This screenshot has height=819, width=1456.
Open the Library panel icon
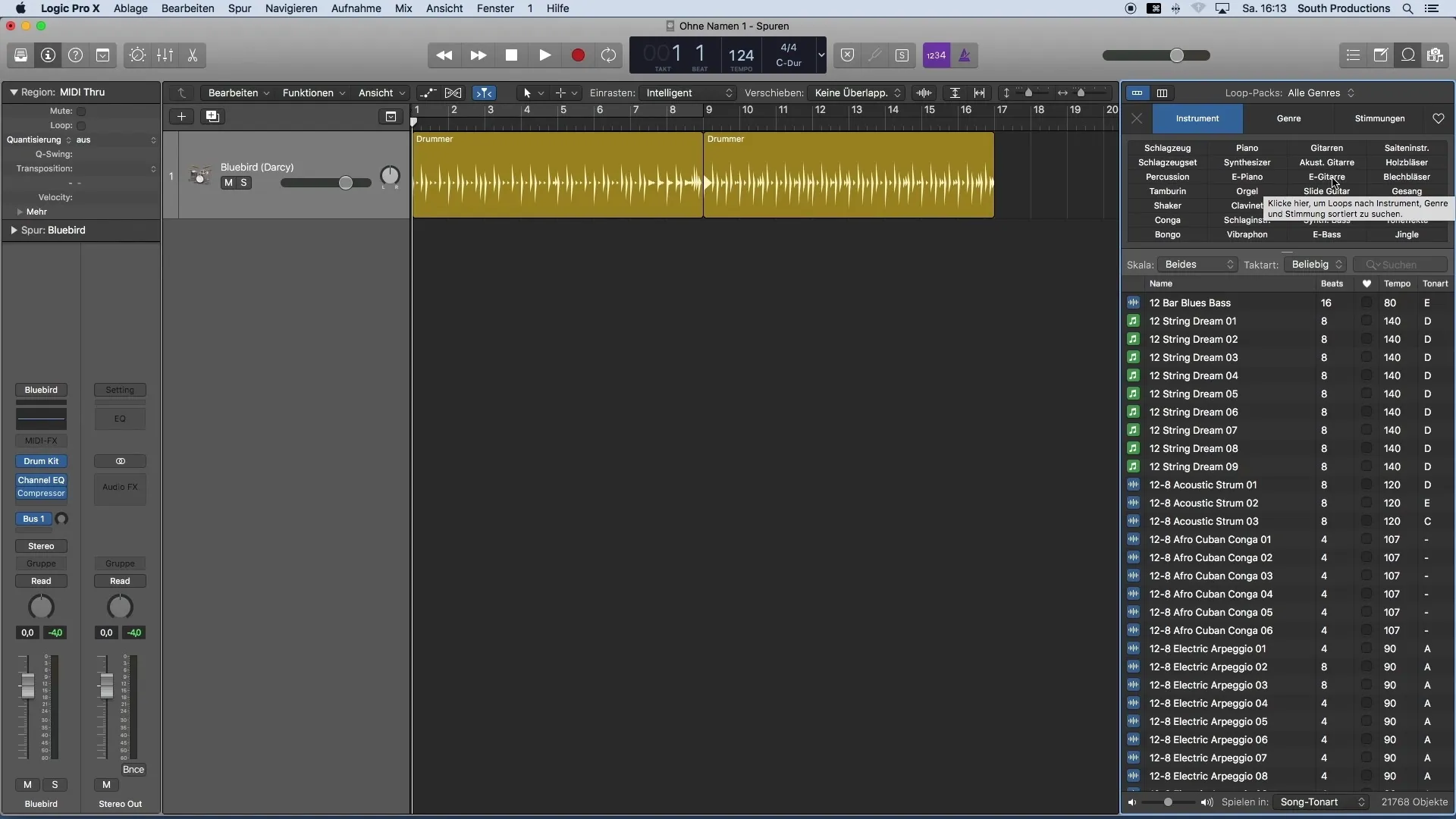pos(20,55)
